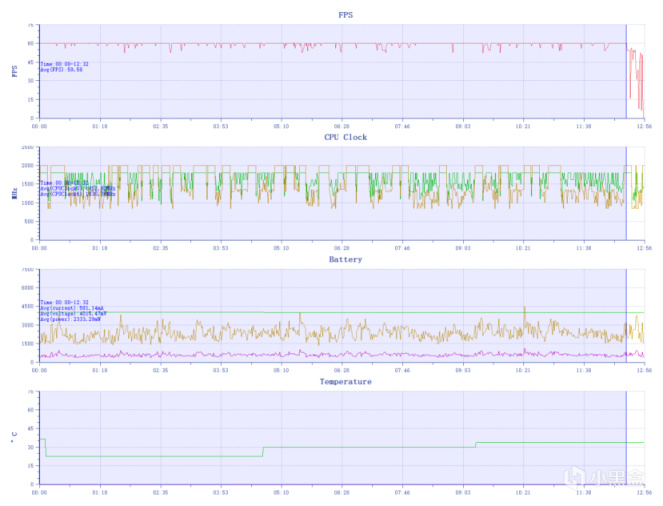Click the MHz axis label of CPU Clock
Screen dimensions: 663x506
[15, 194]
